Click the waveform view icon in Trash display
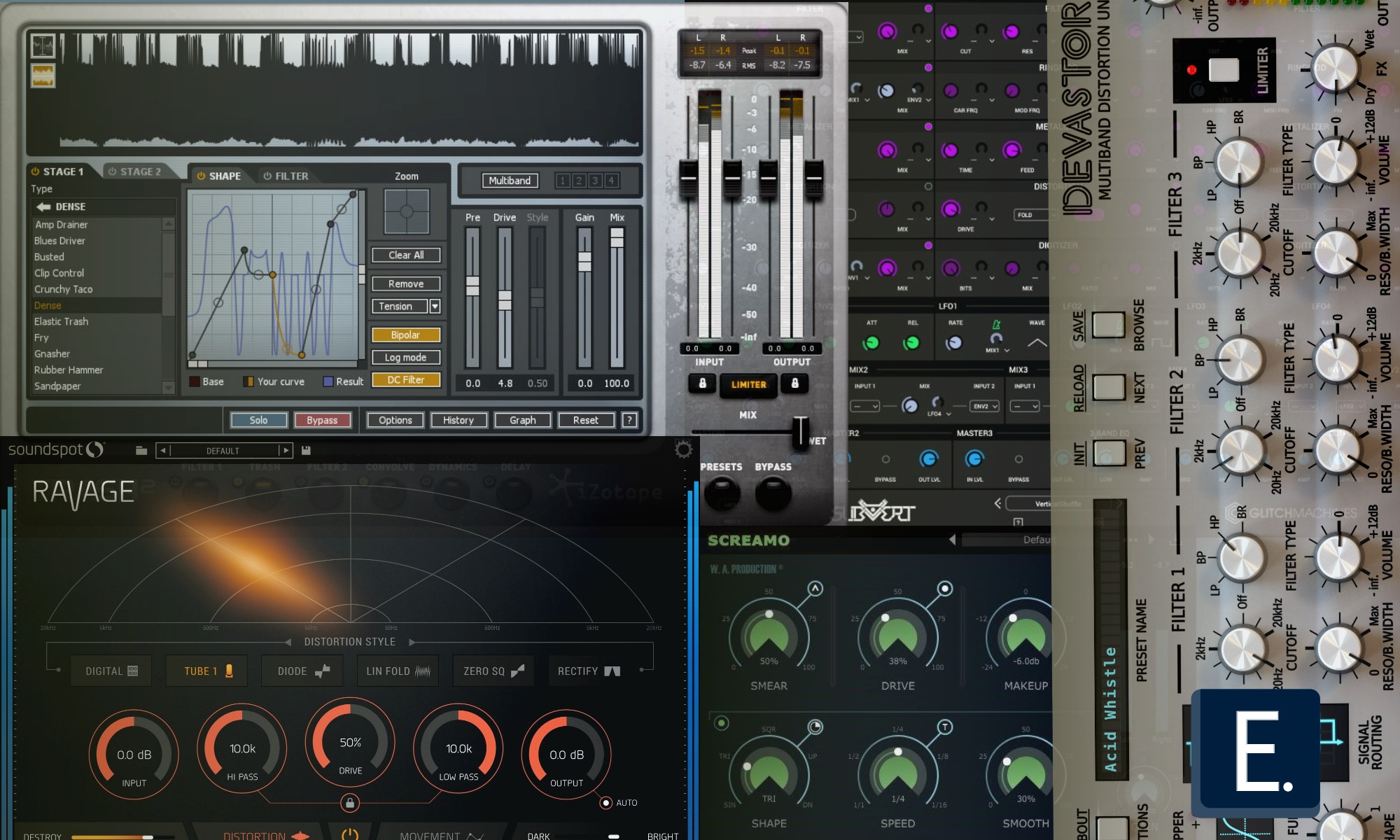 43,46
